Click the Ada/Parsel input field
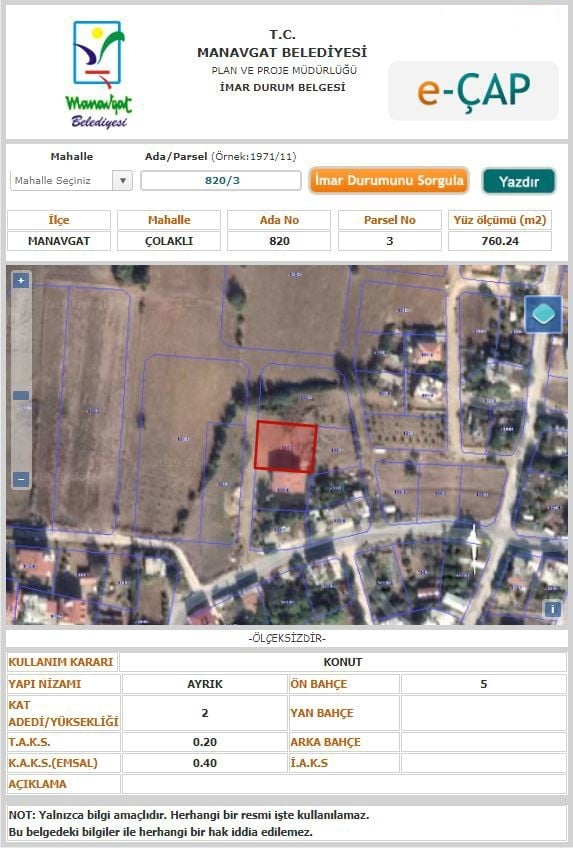Image resolution: width=573 pixels, height=848 pixels. pos(221,181)
